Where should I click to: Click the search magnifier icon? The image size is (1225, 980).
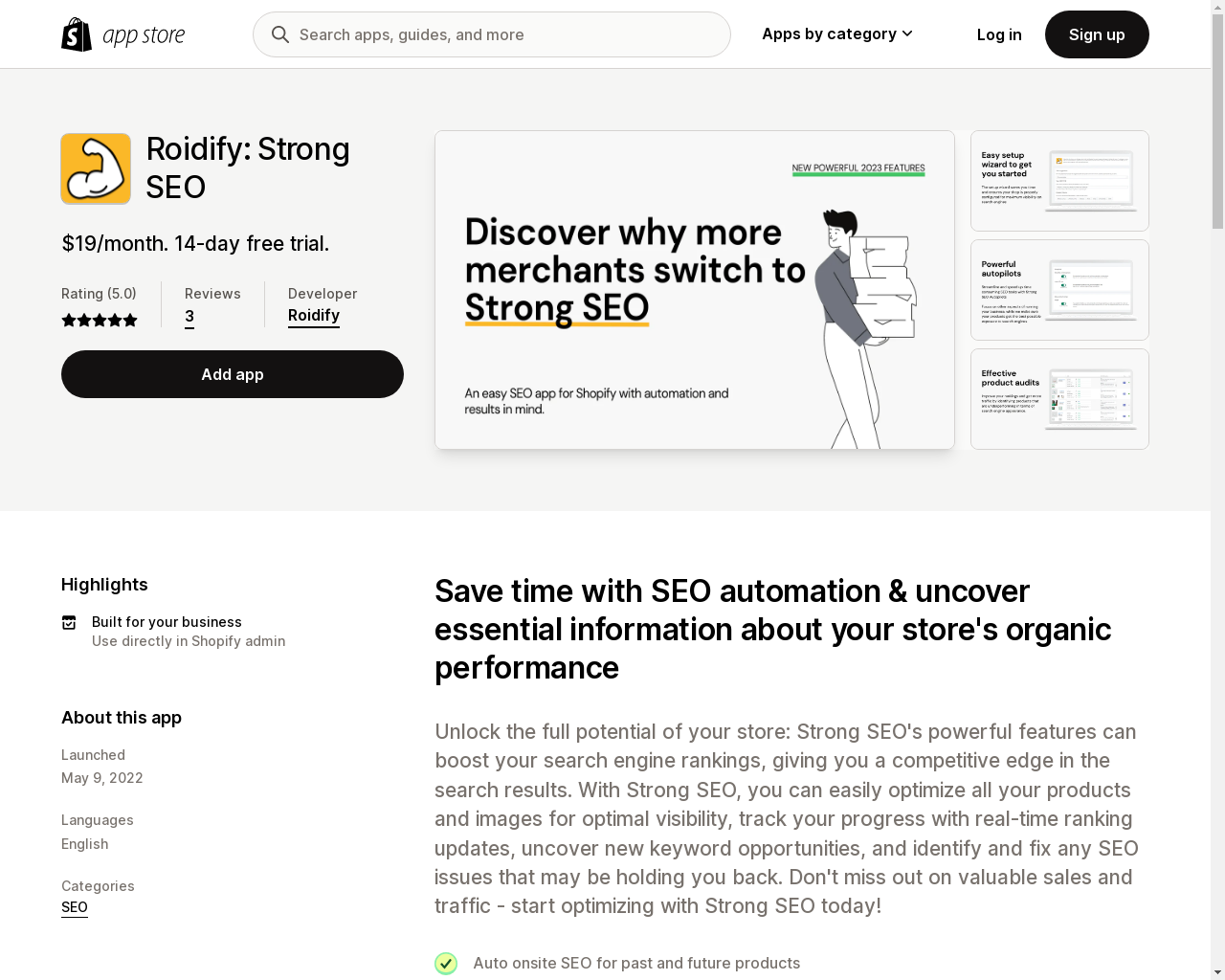(280, 34)
